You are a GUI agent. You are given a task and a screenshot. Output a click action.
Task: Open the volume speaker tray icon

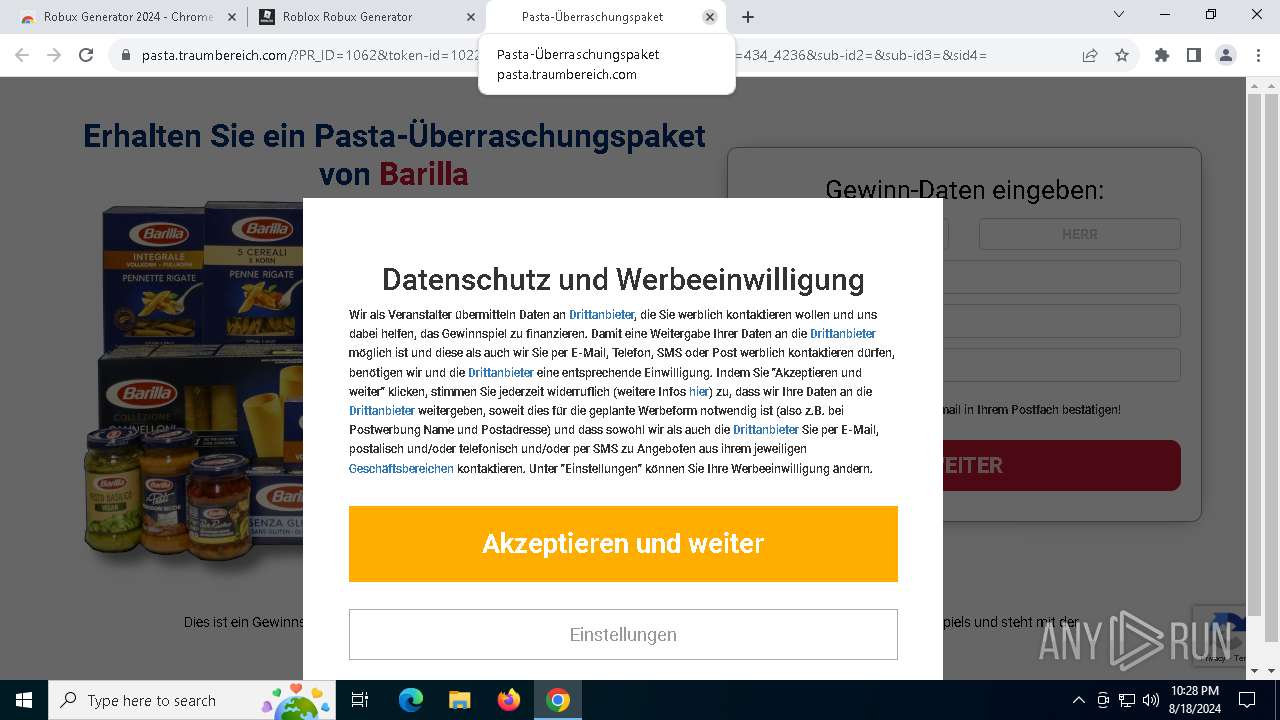click(x=1151, y=700)
